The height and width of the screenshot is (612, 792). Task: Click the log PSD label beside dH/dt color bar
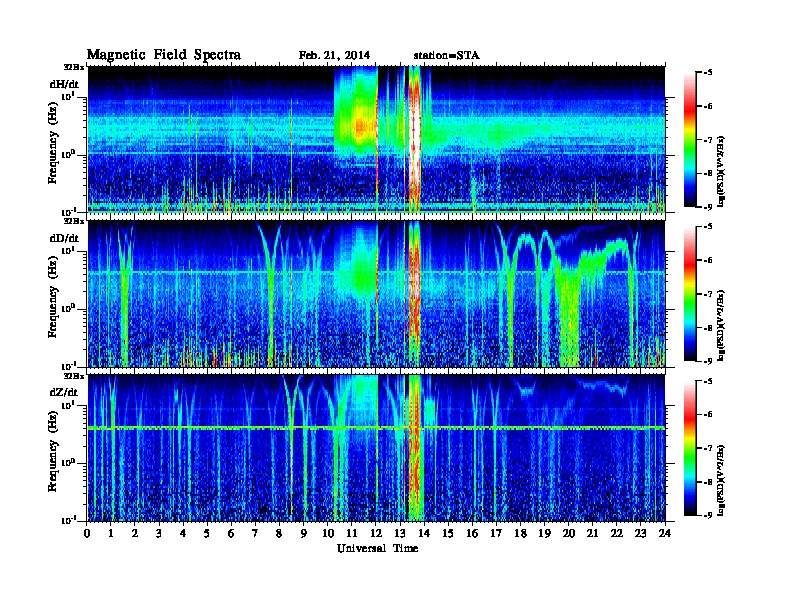(722, 171)
